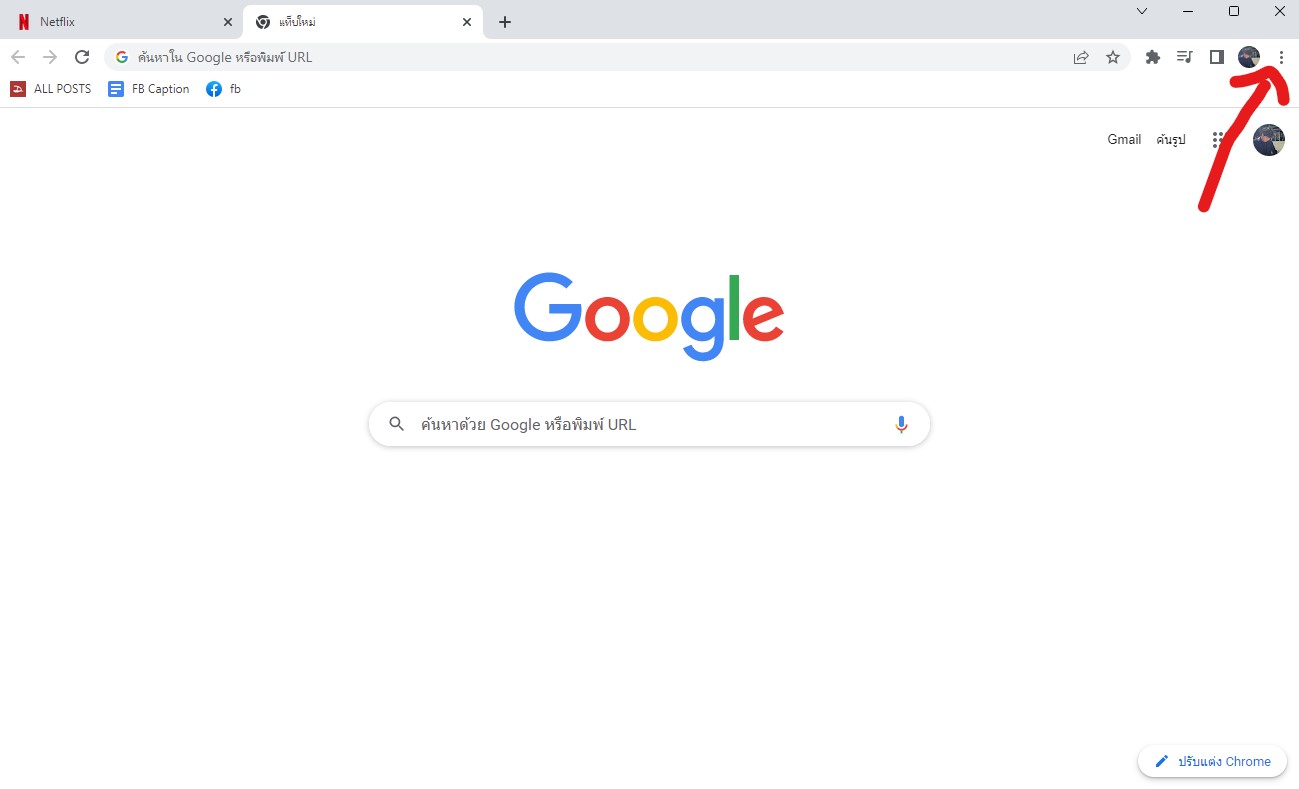Click the share page icon in address bar
Screen dimensions: 1299x789
pyautogui.click(x=1081, y=57)
